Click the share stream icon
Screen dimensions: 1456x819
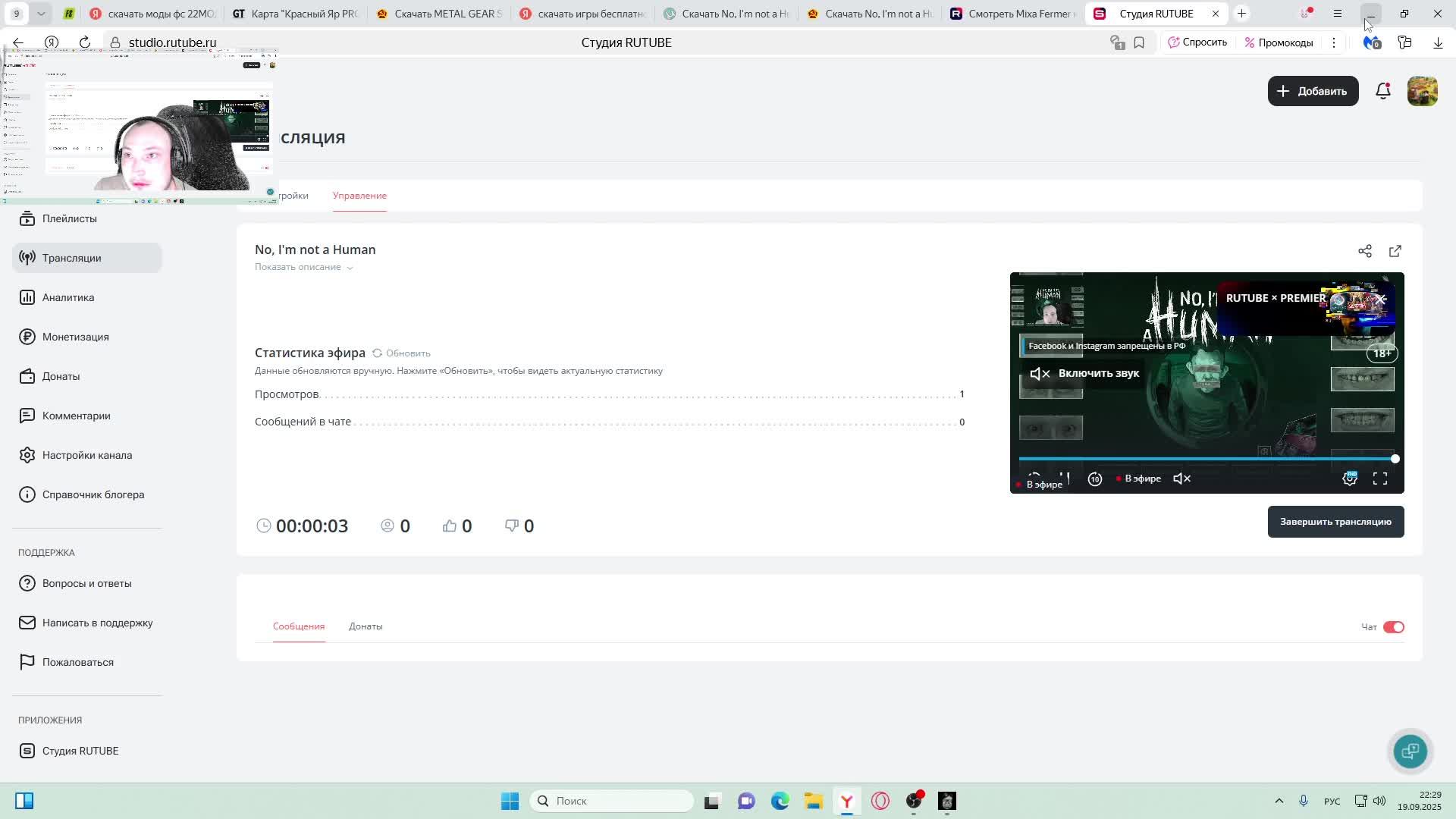tap(1364, 251)
